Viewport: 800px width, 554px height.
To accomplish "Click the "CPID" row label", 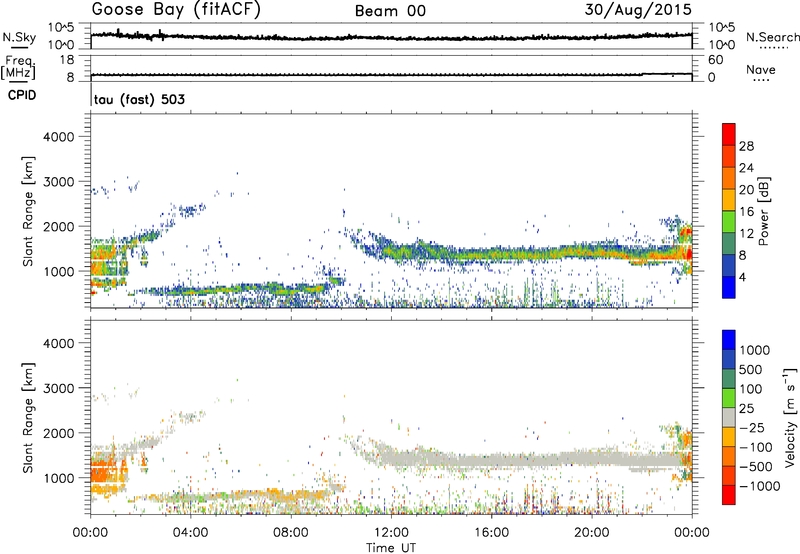I will point(22,95).
